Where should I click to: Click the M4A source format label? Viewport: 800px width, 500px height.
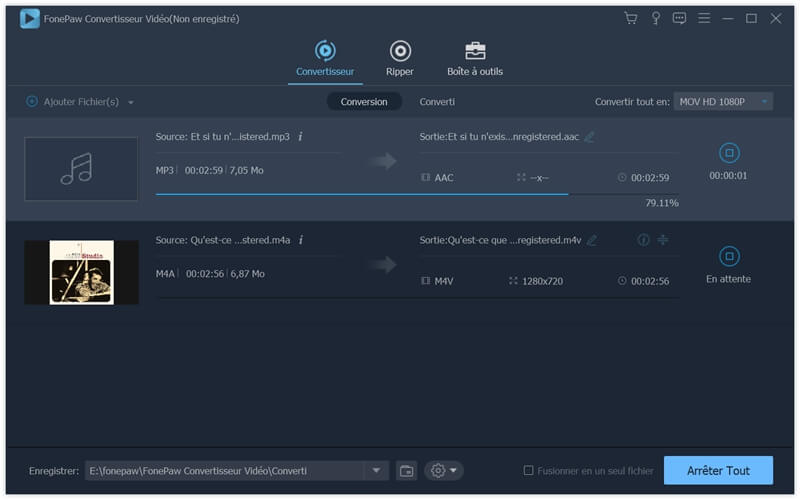(165, 274)
